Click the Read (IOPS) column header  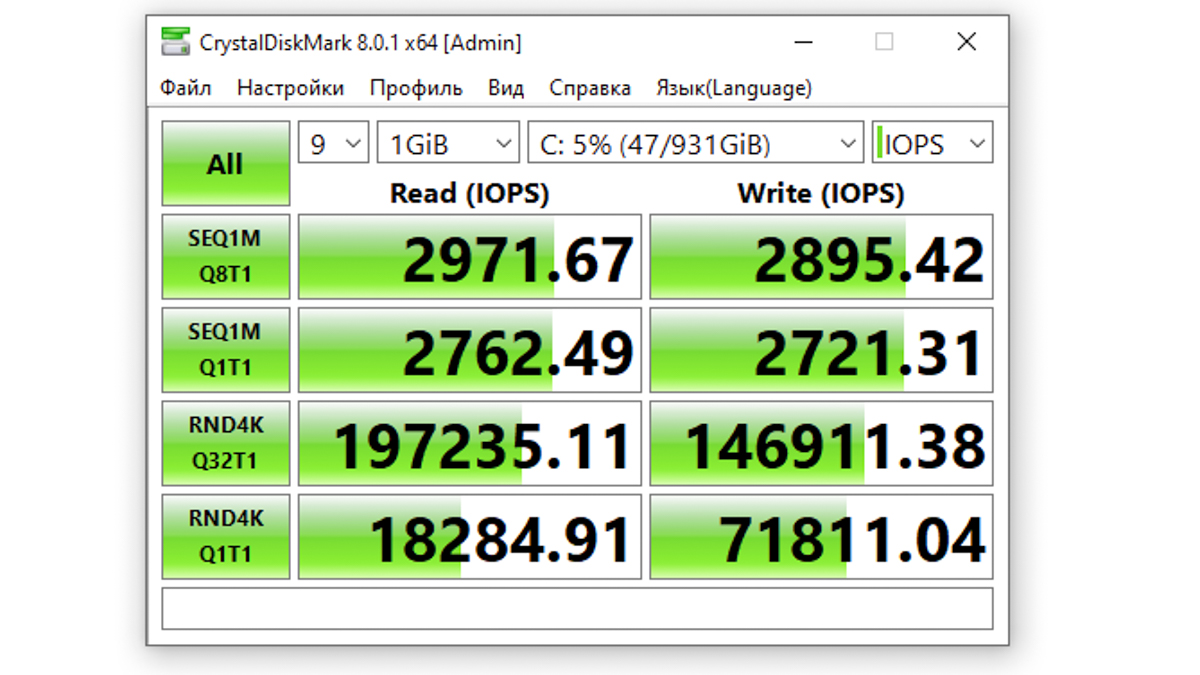[x=470, y=192]
